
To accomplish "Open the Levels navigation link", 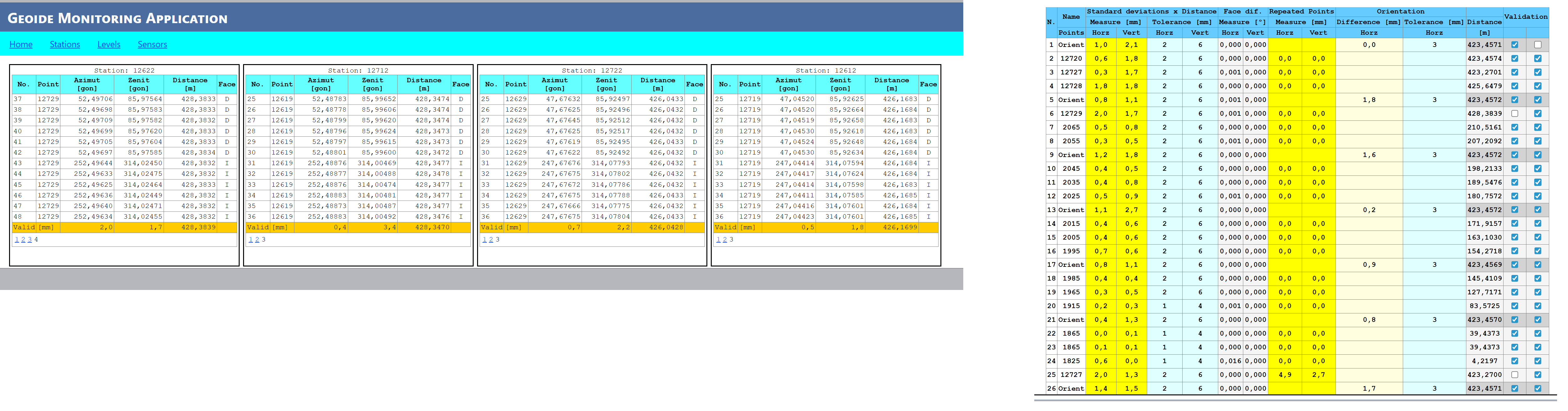I will [109, 44].
